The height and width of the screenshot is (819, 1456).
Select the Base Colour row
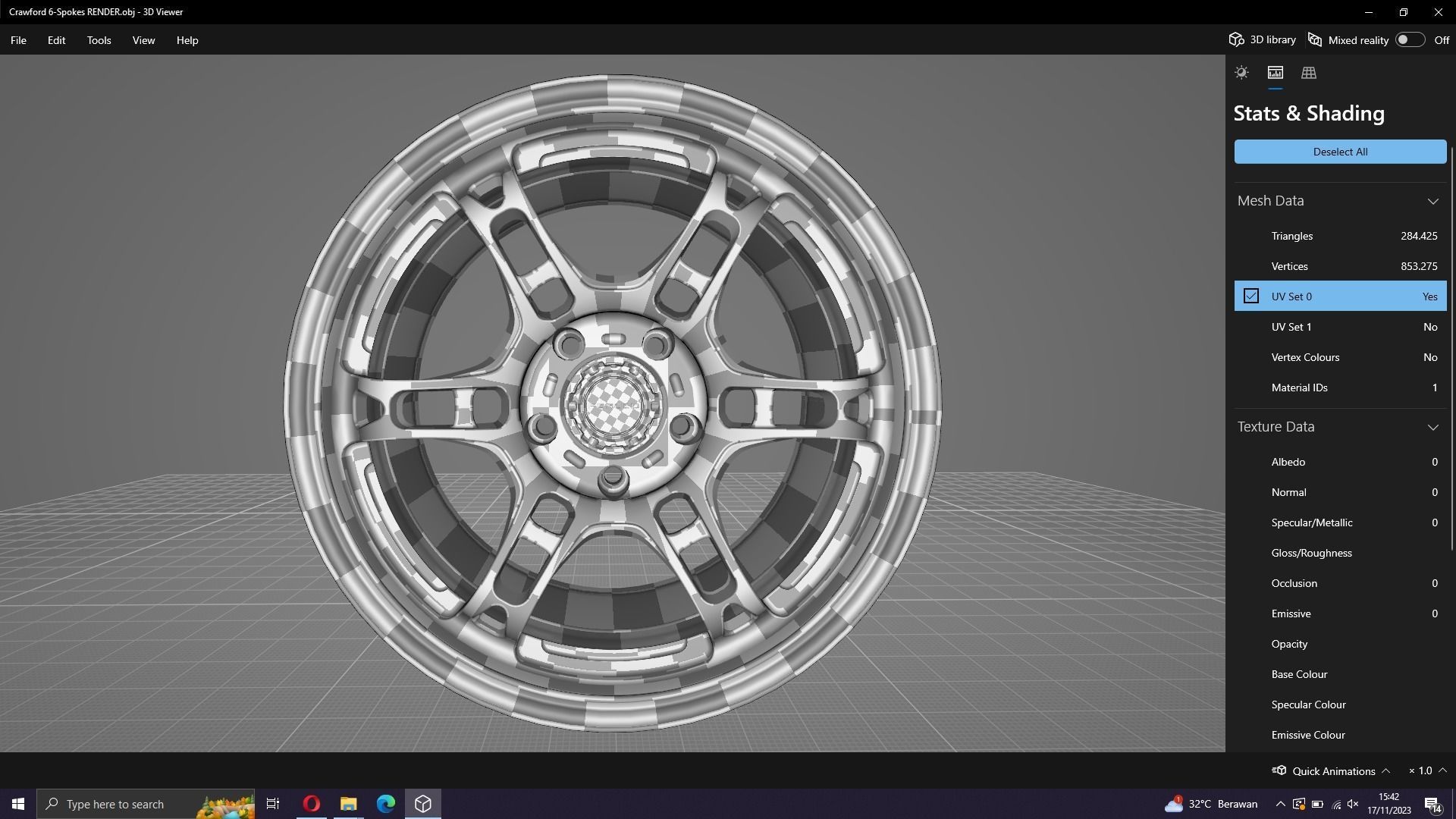pyautogui.click(x=1340, y=674)
